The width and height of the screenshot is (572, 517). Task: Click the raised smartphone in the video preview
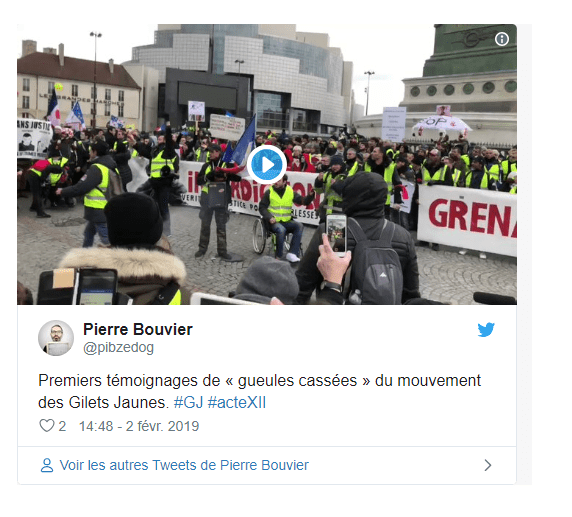click(336, 234)
